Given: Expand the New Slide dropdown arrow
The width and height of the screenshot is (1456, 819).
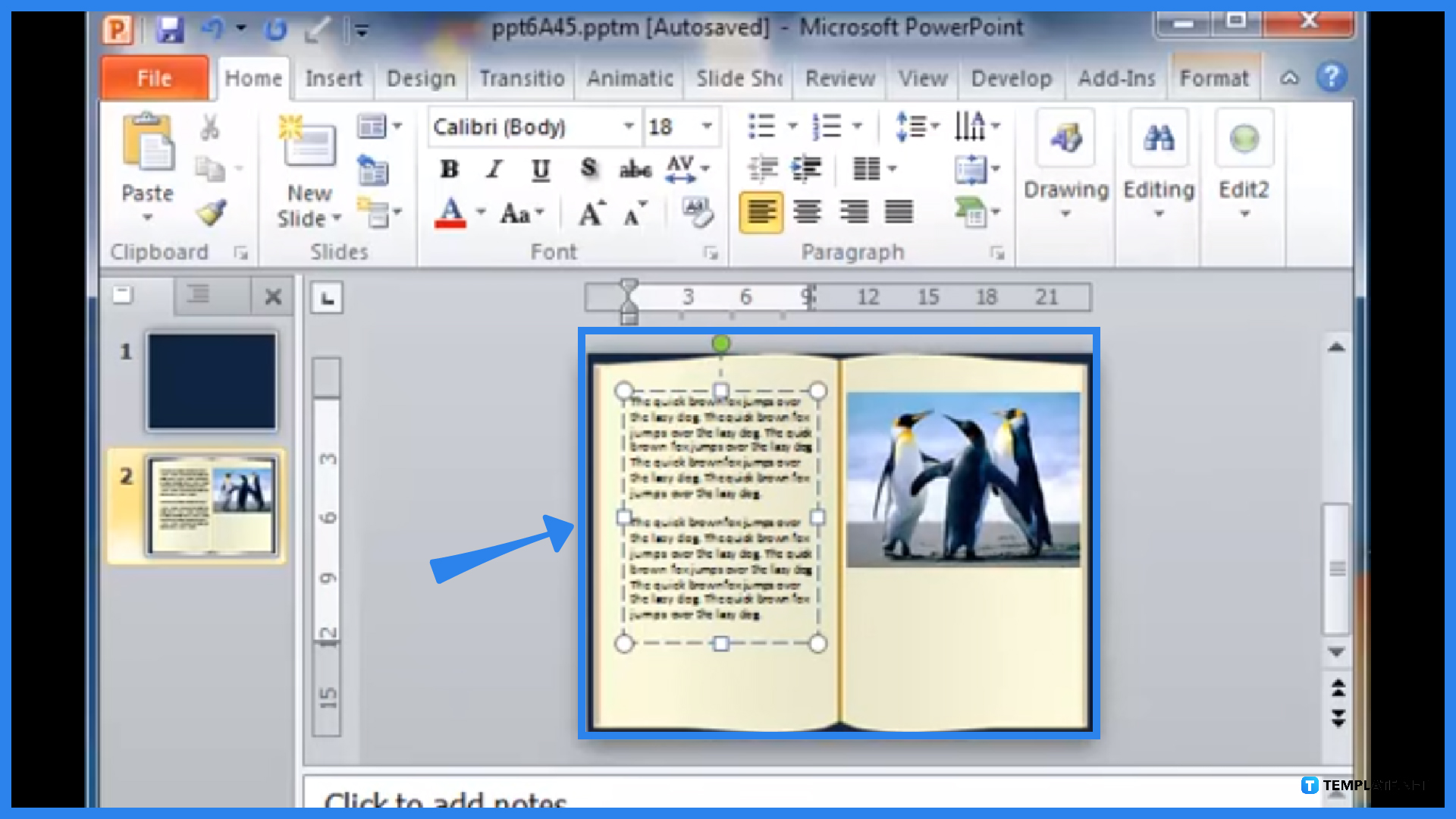Looking at the screenshot, I should [334, 218].
